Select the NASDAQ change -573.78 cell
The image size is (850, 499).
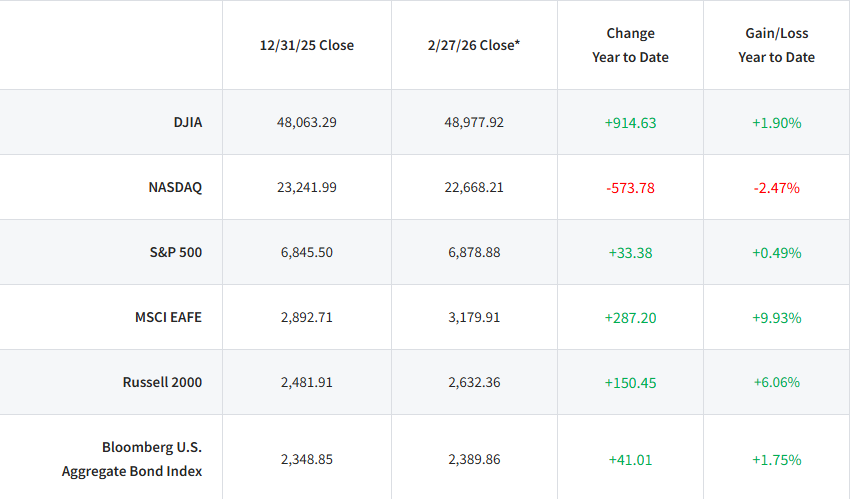coord(630,188)
